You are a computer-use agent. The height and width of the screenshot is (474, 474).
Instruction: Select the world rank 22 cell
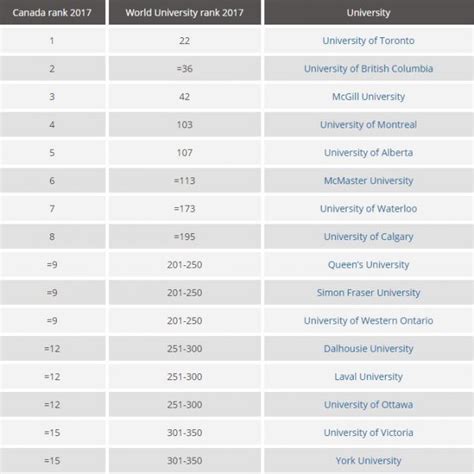pyautogui.click(x=185, y=41)
